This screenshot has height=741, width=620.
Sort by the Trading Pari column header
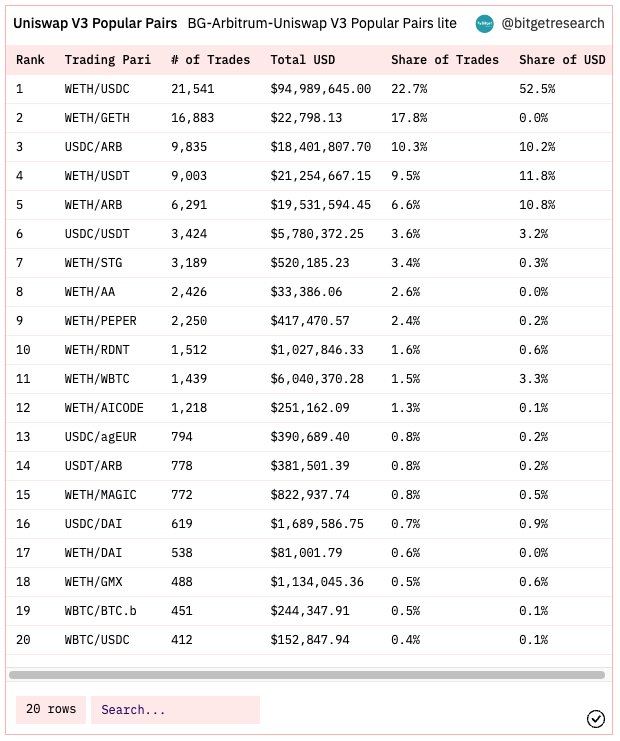[108, 60]
